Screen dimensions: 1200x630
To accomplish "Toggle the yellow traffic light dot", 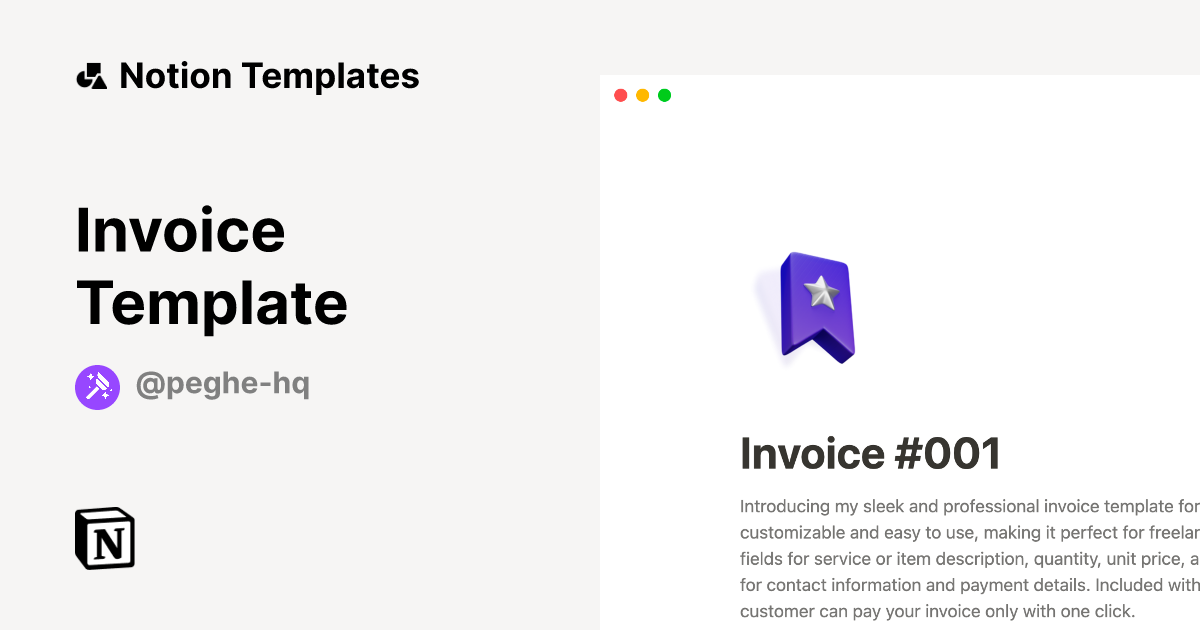I will pos(642,95).
